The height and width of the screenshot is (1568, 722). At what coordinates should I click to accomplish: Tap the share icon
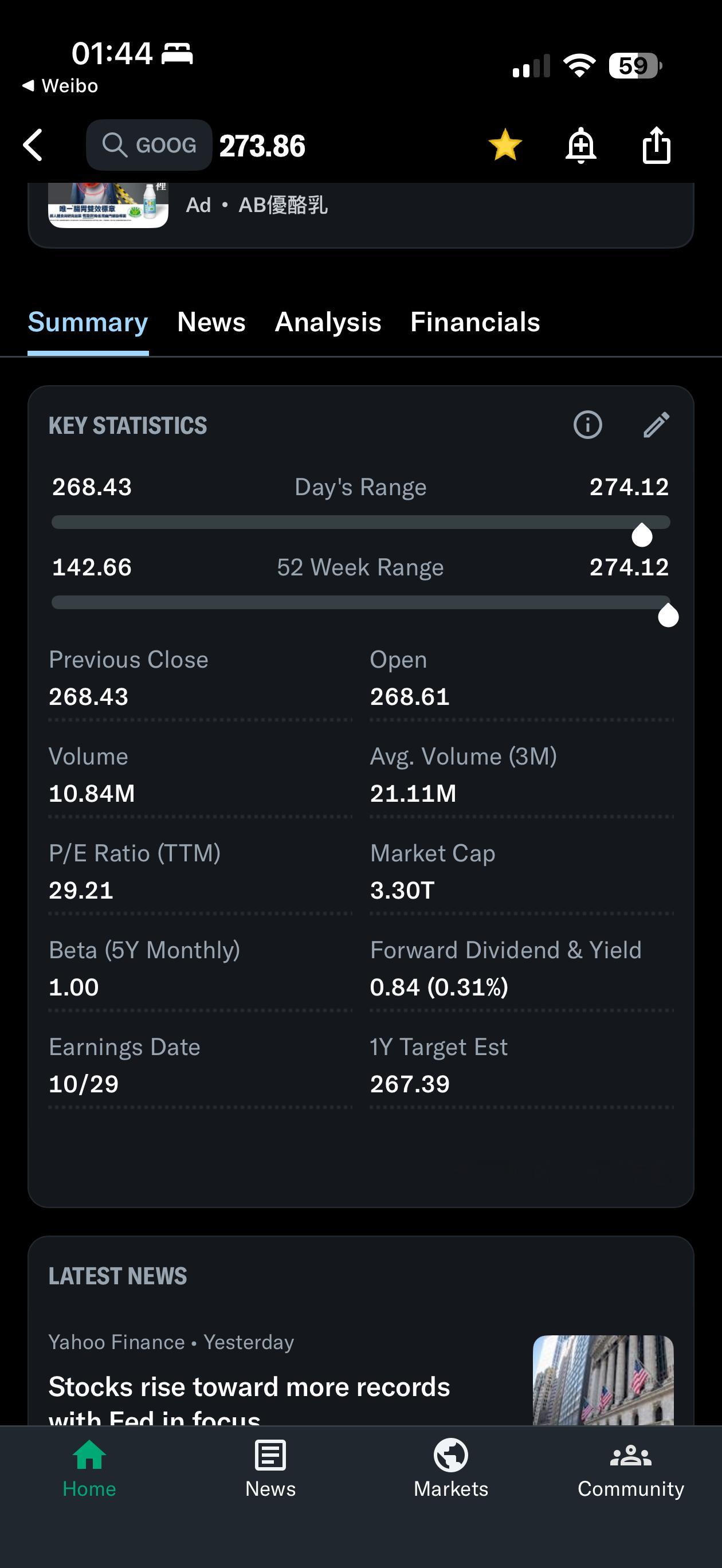[x=656, y=146]
